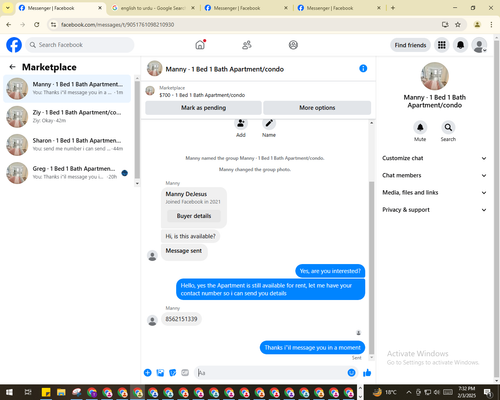The width and height of the screenshot is (500, 400).
Task: Open the Friends icon in top navigation
Action: pyautogui.click(x=247, y=45)
